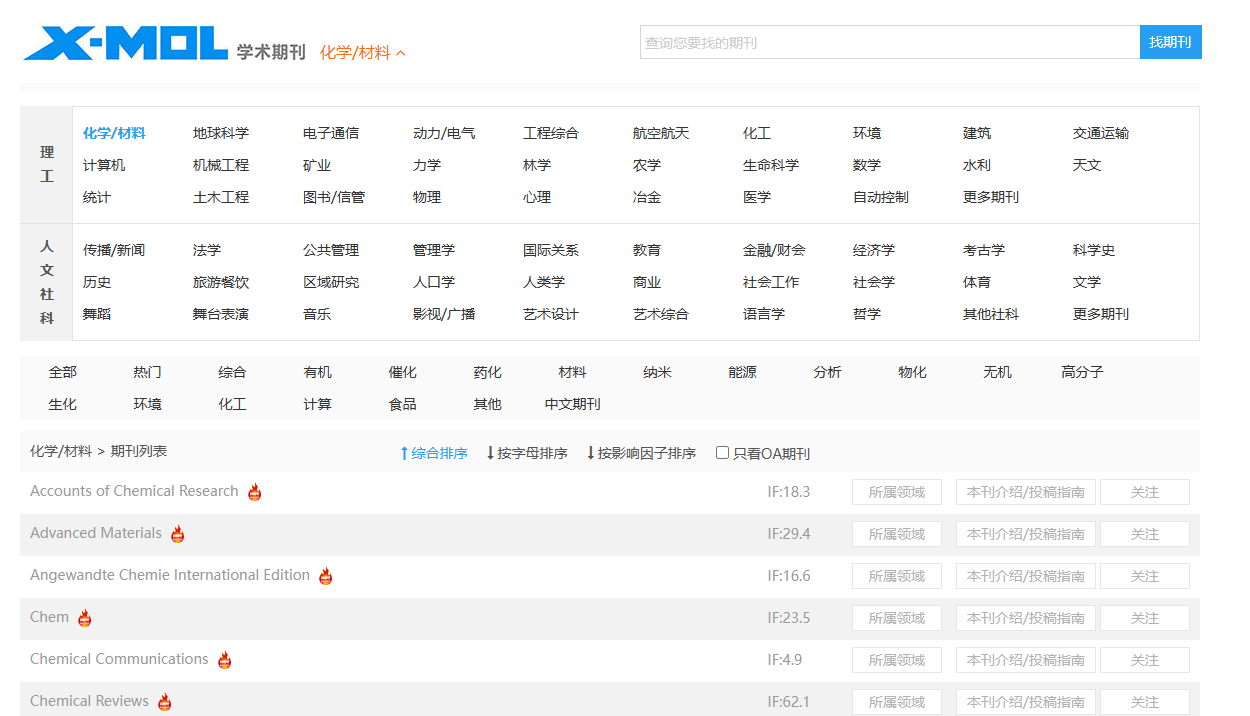The height and width of the screenshot is (716, 1250).
Task: Open the Advanced Materials journal link
Action: click(x=96, y=533)
